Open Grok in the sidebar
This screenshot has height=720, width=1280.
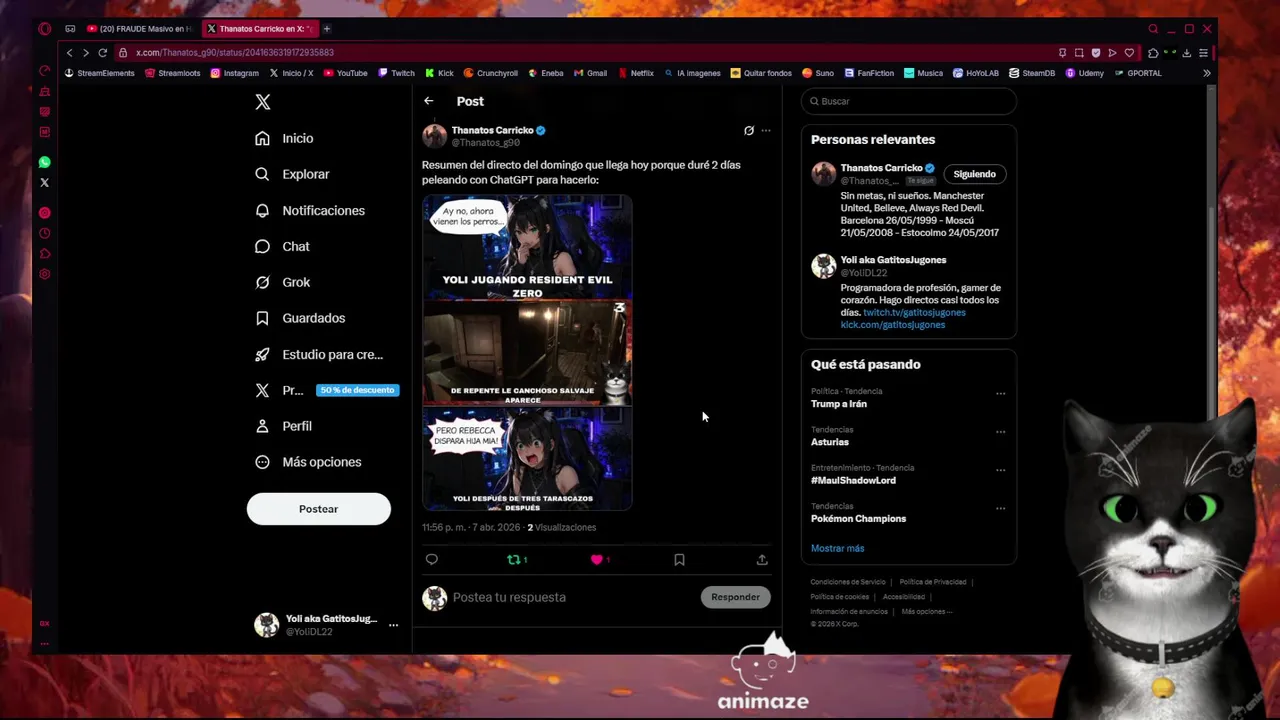(x=282, y=282)
